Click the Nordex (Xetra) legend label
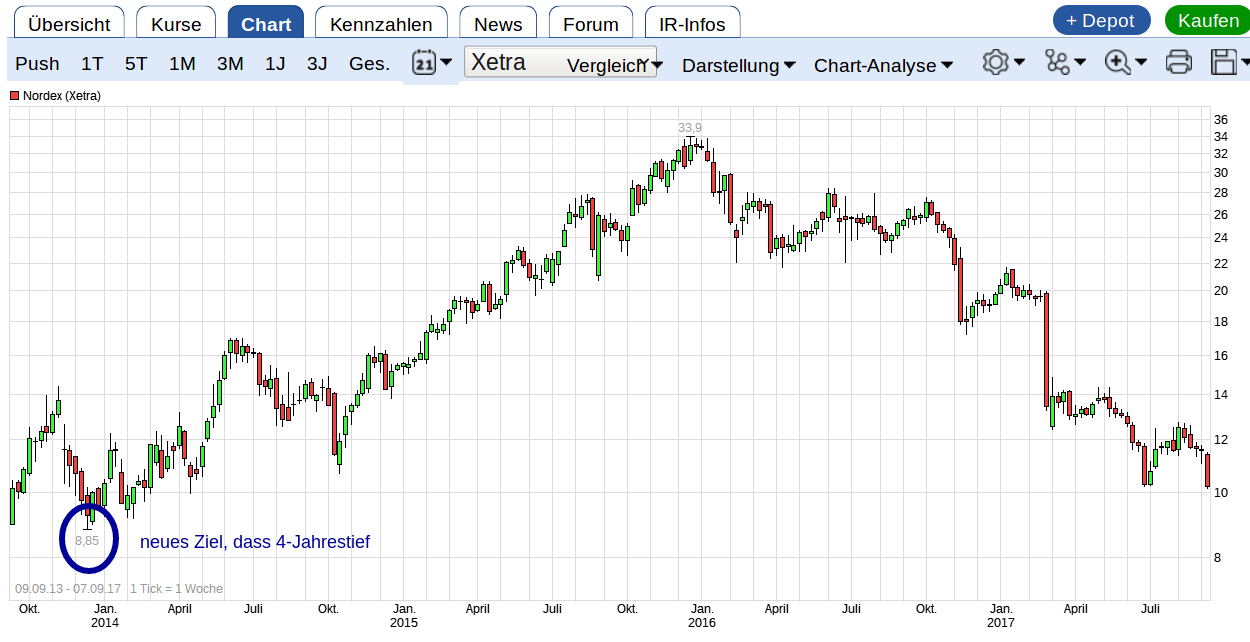 (x=62, y=96)
